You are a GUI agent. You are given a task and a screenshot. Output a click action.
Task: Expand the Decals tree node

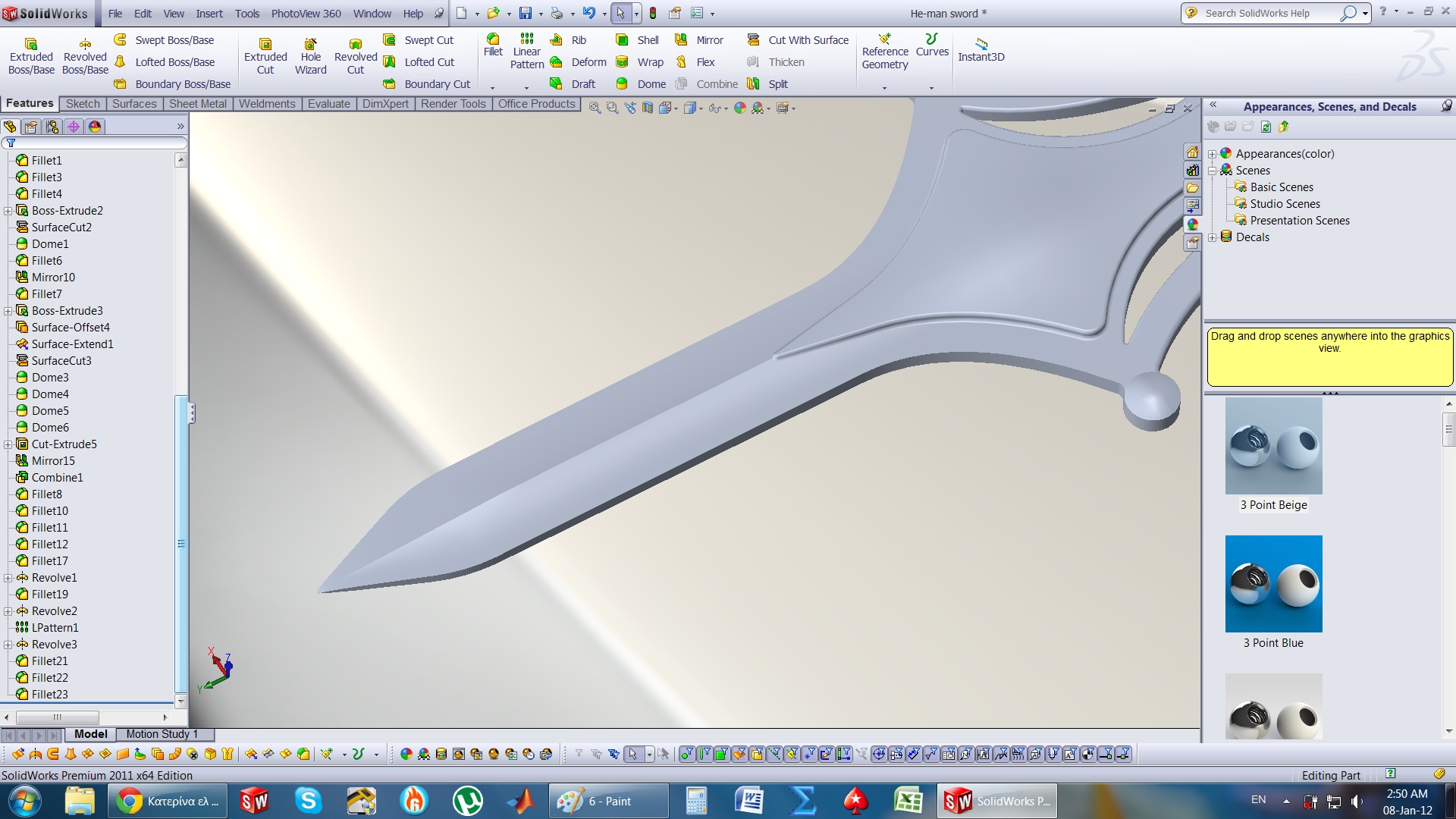click(x=1212, y=237)
